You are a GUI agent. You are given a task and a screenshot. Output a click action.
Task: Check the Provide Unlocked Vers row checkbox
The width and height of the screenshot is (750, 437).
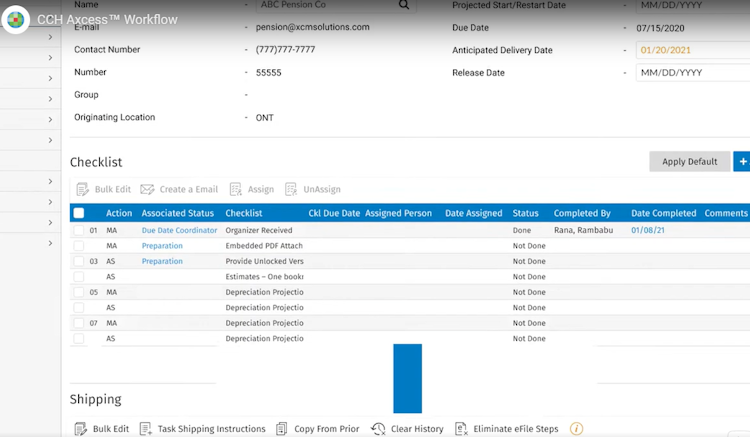tap(79, 261)
